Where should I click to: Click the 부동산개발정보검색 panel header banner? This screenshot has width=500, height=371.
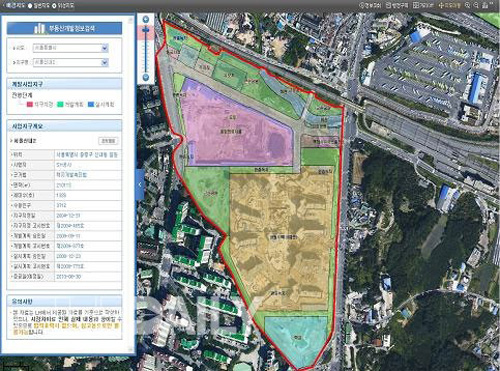pyautogui.click(x=64, y=28)
